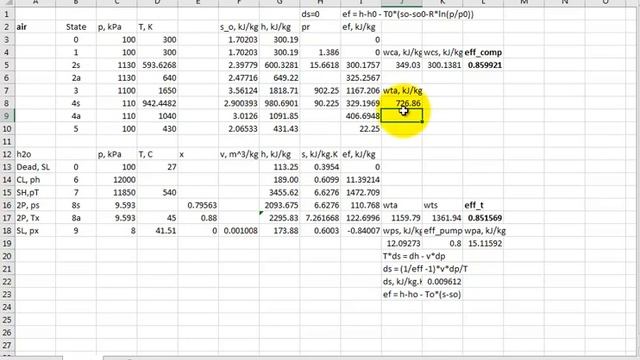The height and width of the screenshot is (360, 640).
Task: Click the 0.009612 ds value
Action: [x=443, y=282]
